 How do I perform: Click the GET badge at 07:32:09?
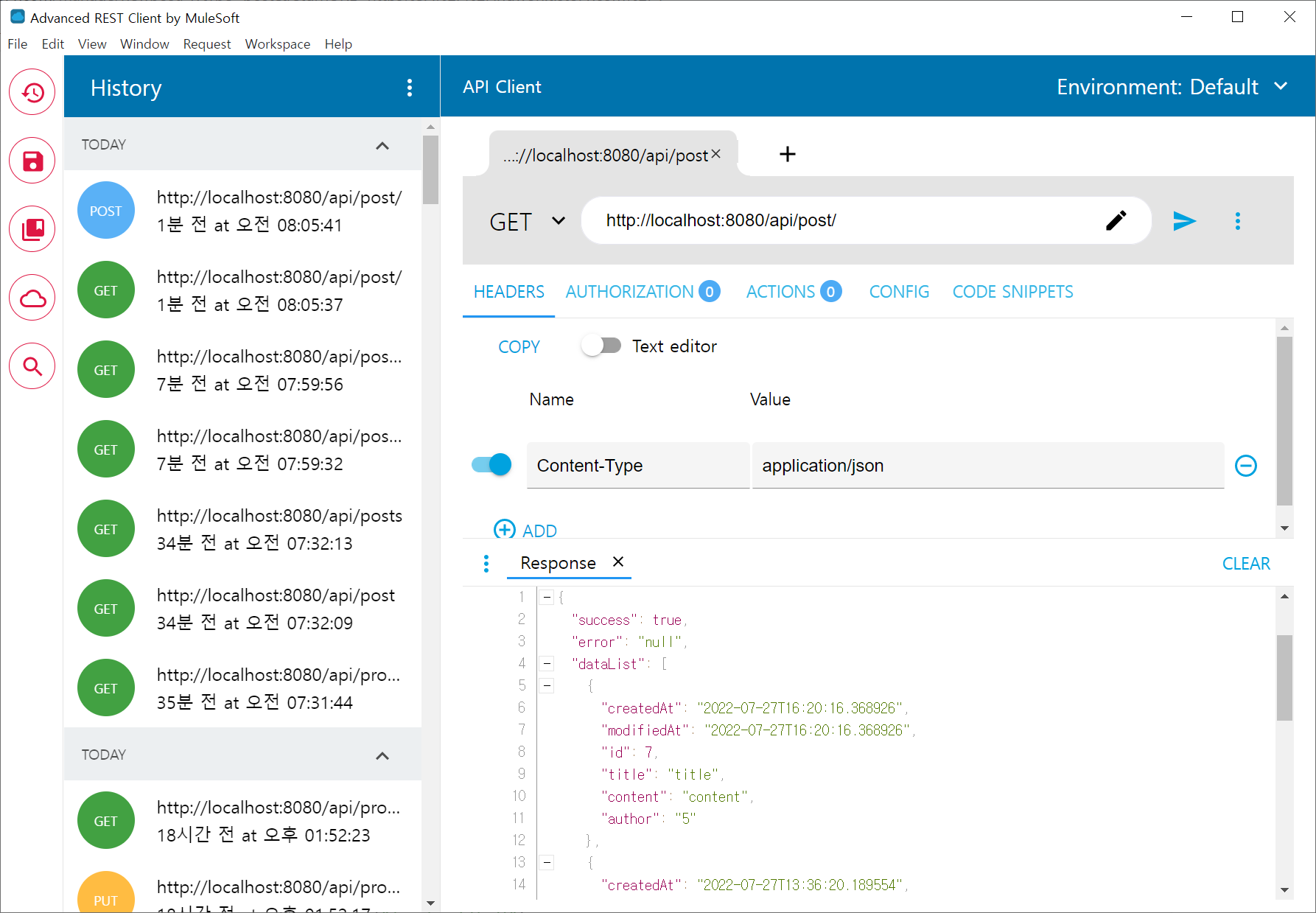pos(106,609)
